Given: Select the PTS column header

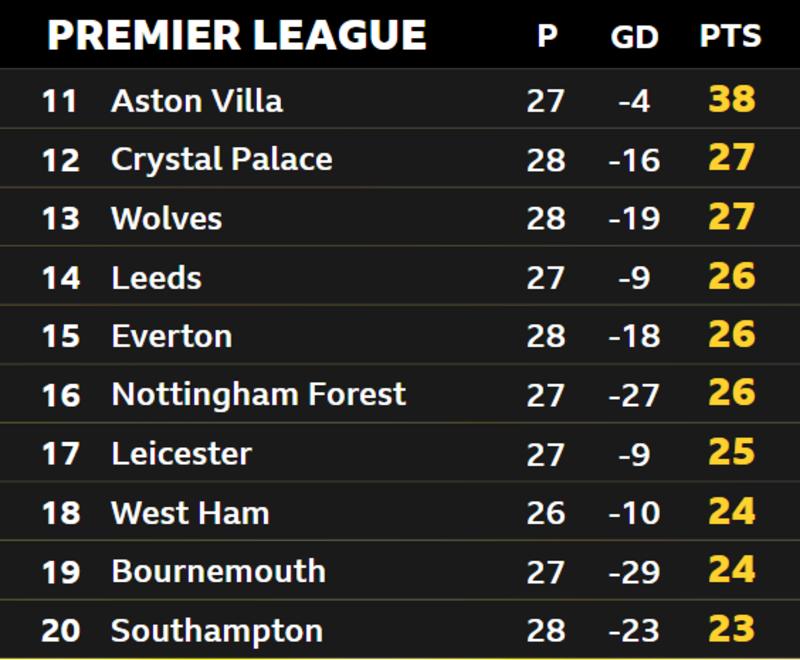Looking at the screenshot, I should point(730,36).
